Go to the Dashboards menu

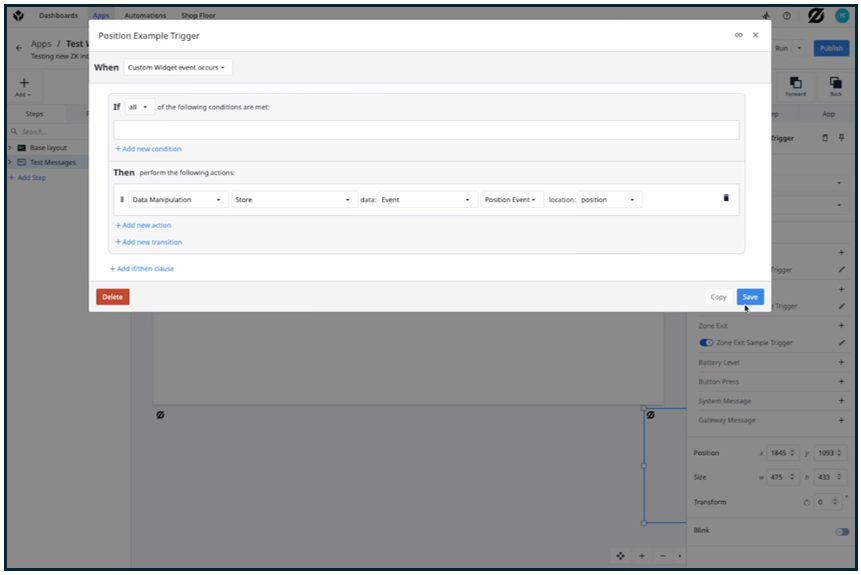(58, 16)
